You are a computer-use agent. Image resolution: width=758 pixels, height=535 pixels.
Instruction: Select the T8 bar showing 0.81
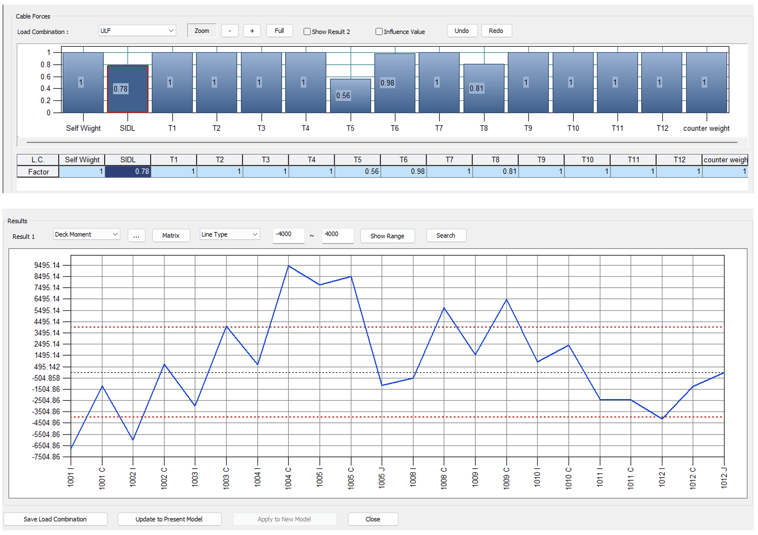[x=484, y=88]
